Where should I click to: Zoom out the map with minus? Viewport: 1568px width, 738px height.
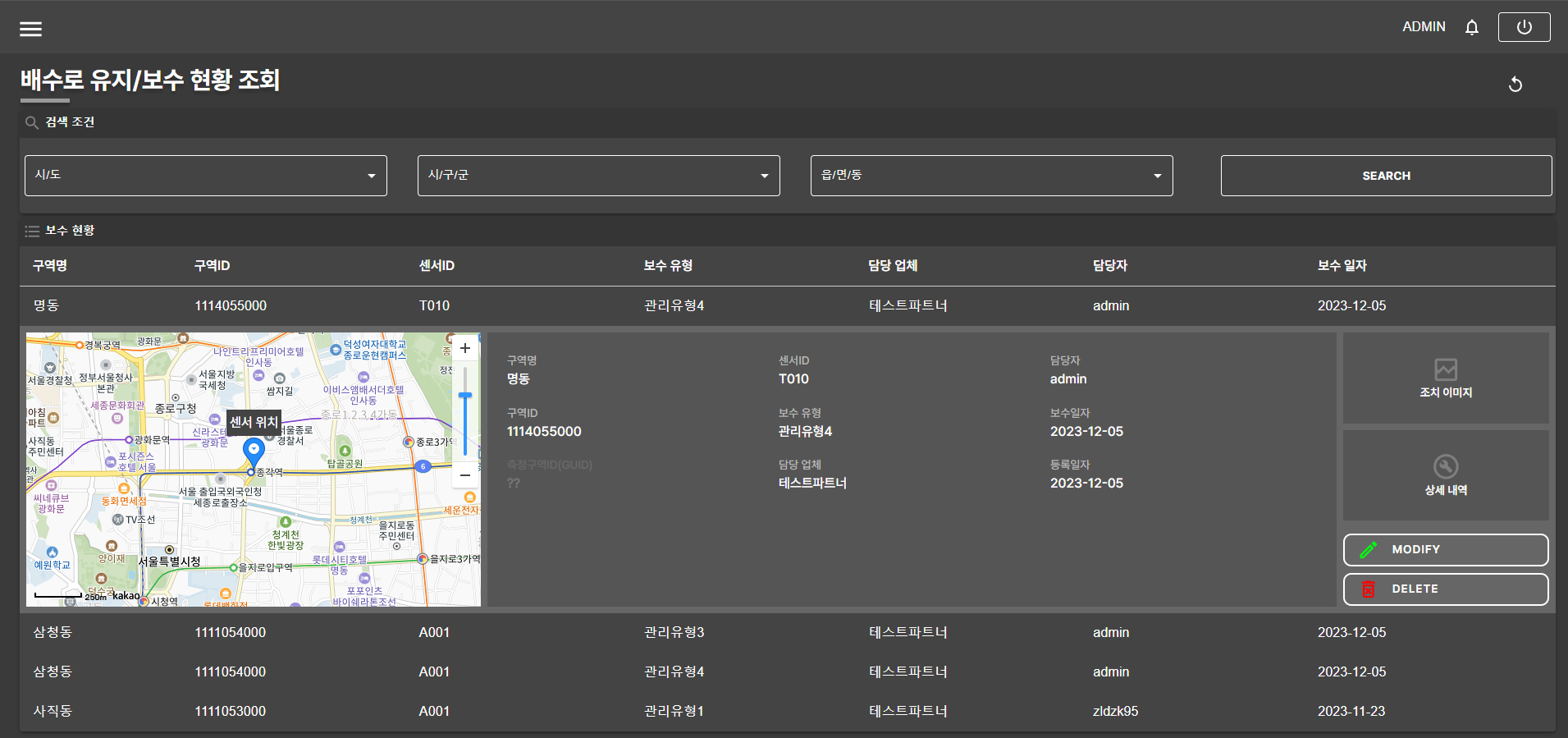click(x=465, y=474)
